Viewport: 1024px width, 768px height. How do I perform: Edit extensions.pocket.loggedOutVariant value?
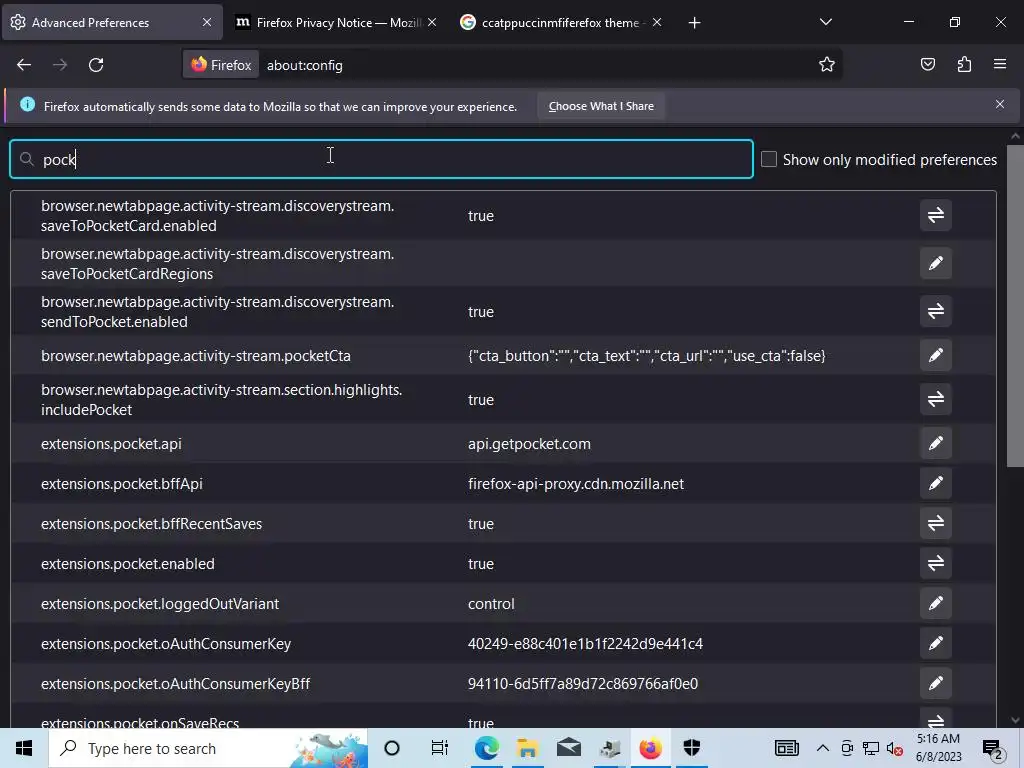click(935, 603)
